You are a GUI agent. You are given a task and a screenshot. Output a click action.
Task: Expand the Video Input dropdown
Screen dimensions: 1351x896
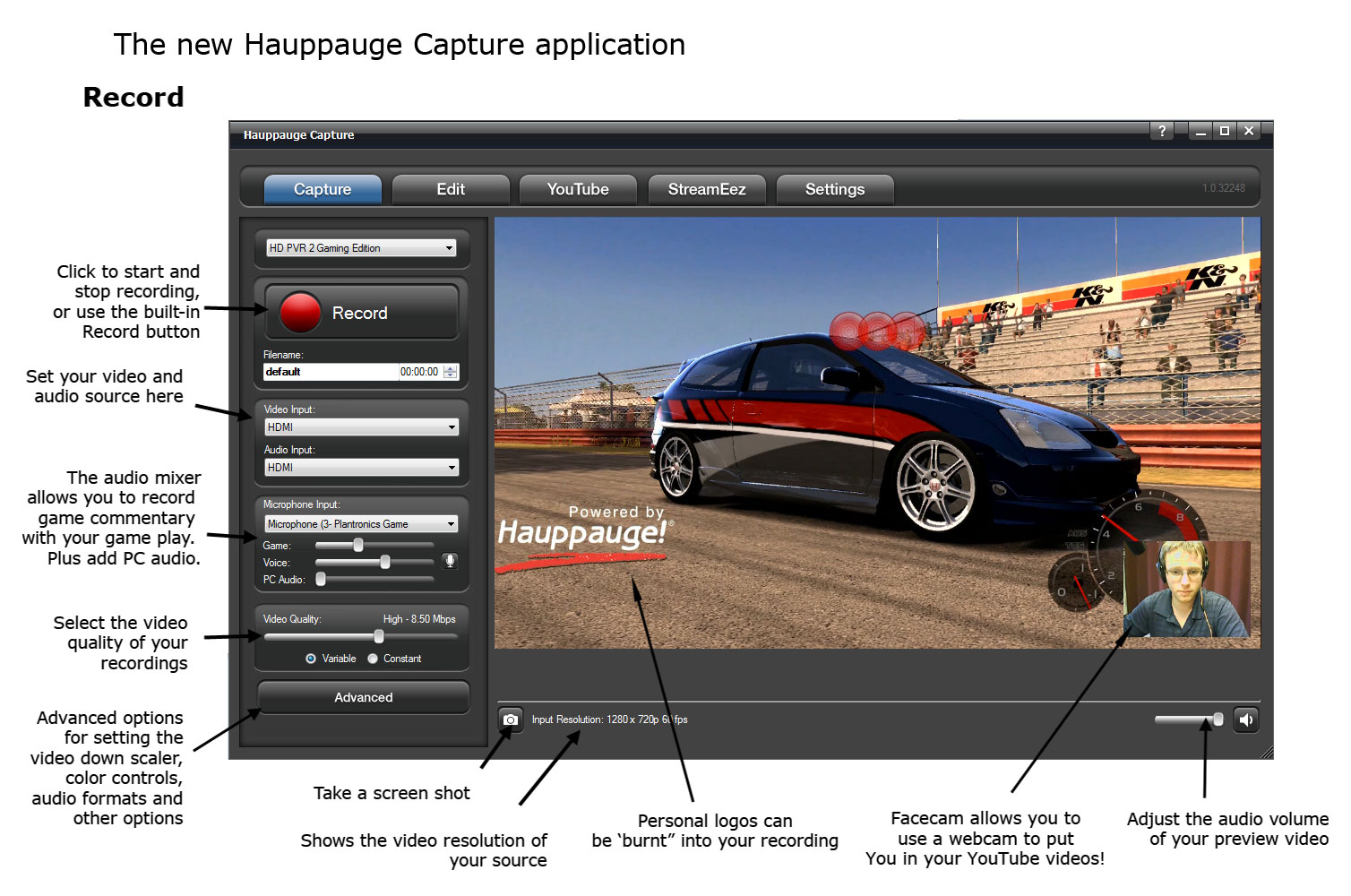coord(361,427)
